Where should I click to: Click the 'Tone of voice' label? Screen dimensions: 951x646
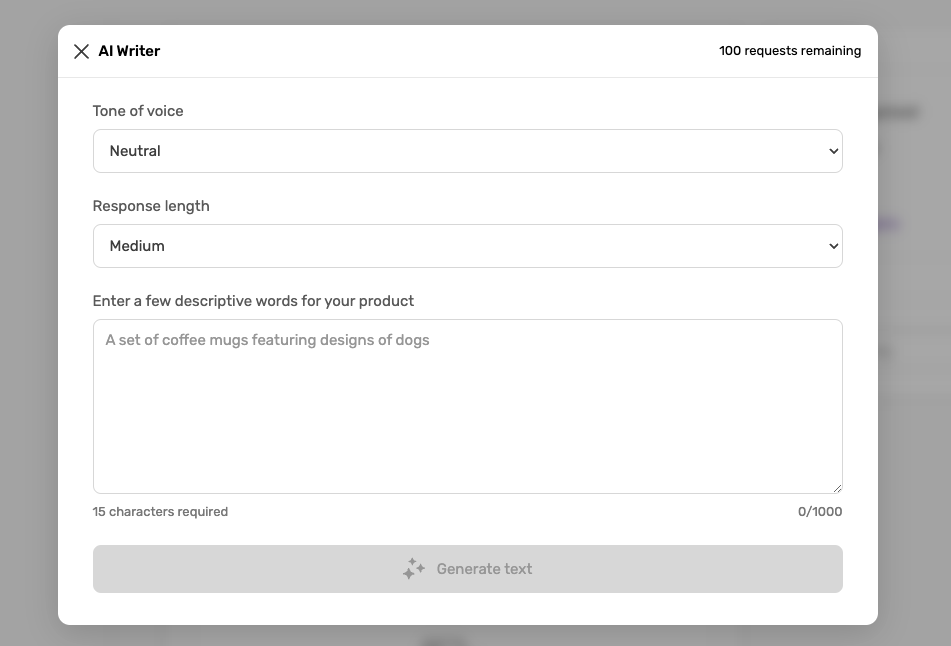coord(138,111)
